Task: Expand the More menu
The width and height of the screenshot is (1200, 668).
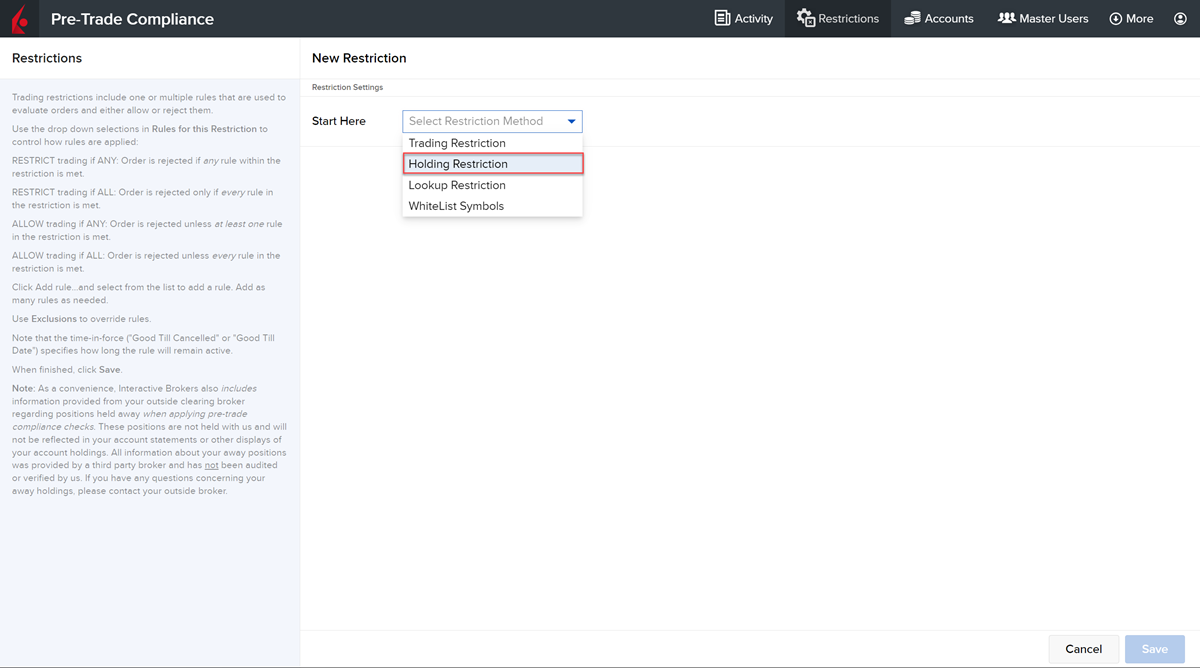Action: point(1131,19)
